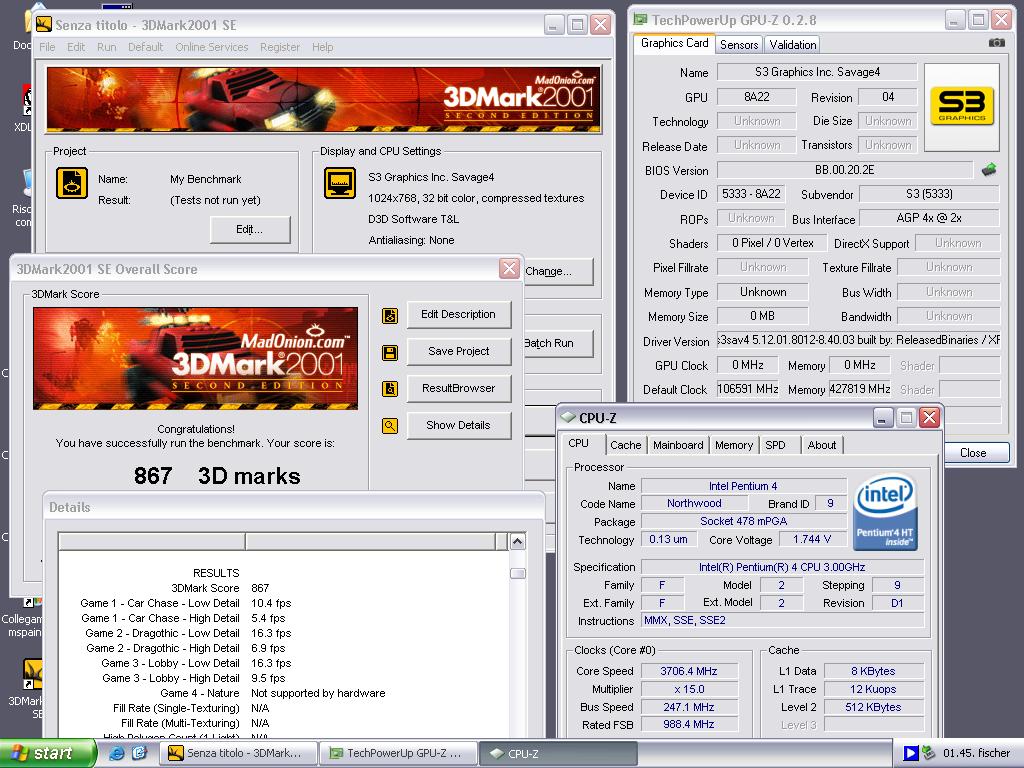
Task: Click the Bus Interface field AGP 4x @ 2x
Action: click(929, 218)
